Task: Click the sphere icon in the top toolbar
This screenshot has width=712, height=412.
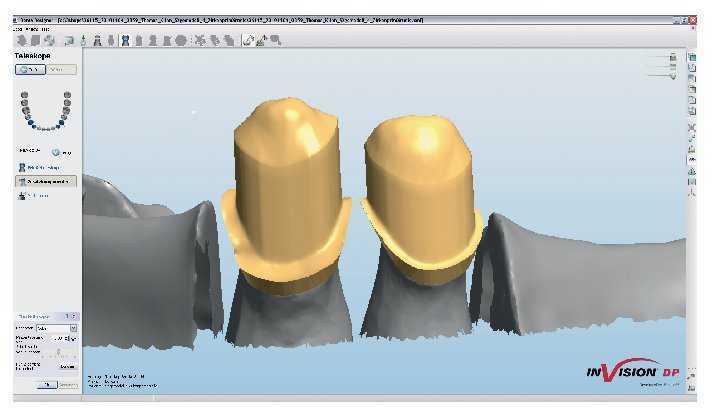Action: coord(181,40)
